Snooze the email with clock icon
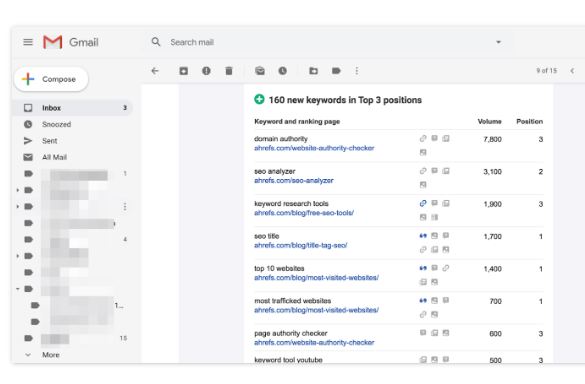585x384 pixels. coord(283,71)
